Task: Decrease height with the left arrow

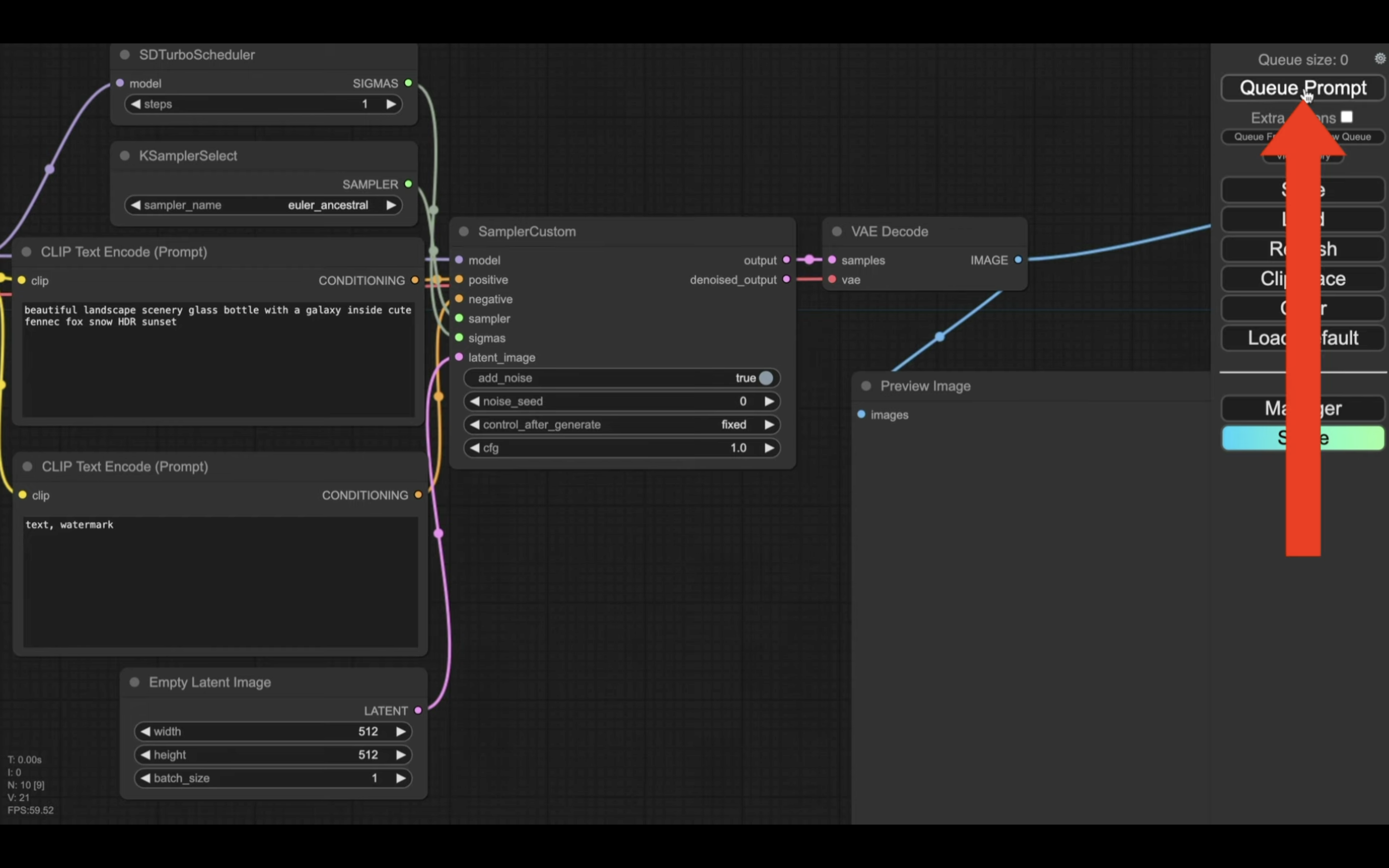Action: 145,755
